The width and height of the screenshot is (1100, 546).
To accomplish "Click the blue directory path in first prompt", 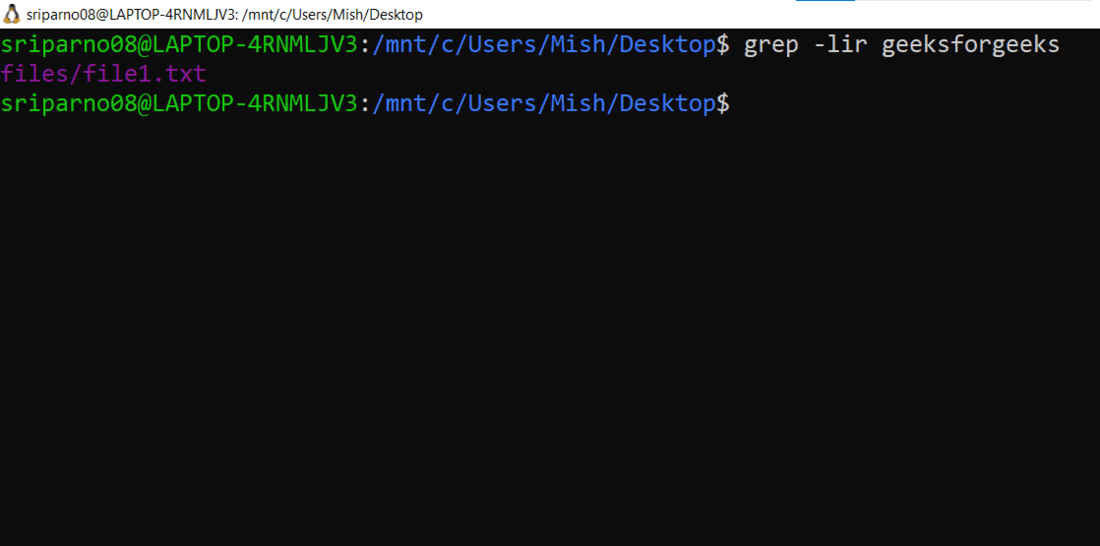I will 543,45.
